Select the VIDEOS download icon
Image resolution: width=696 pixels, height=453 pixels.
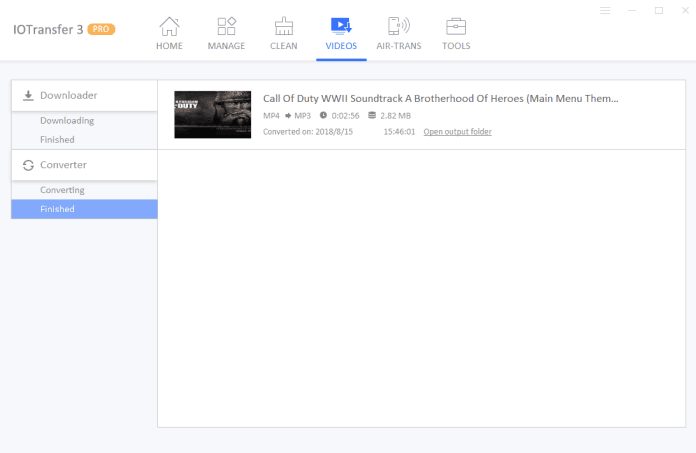point(341,26)
